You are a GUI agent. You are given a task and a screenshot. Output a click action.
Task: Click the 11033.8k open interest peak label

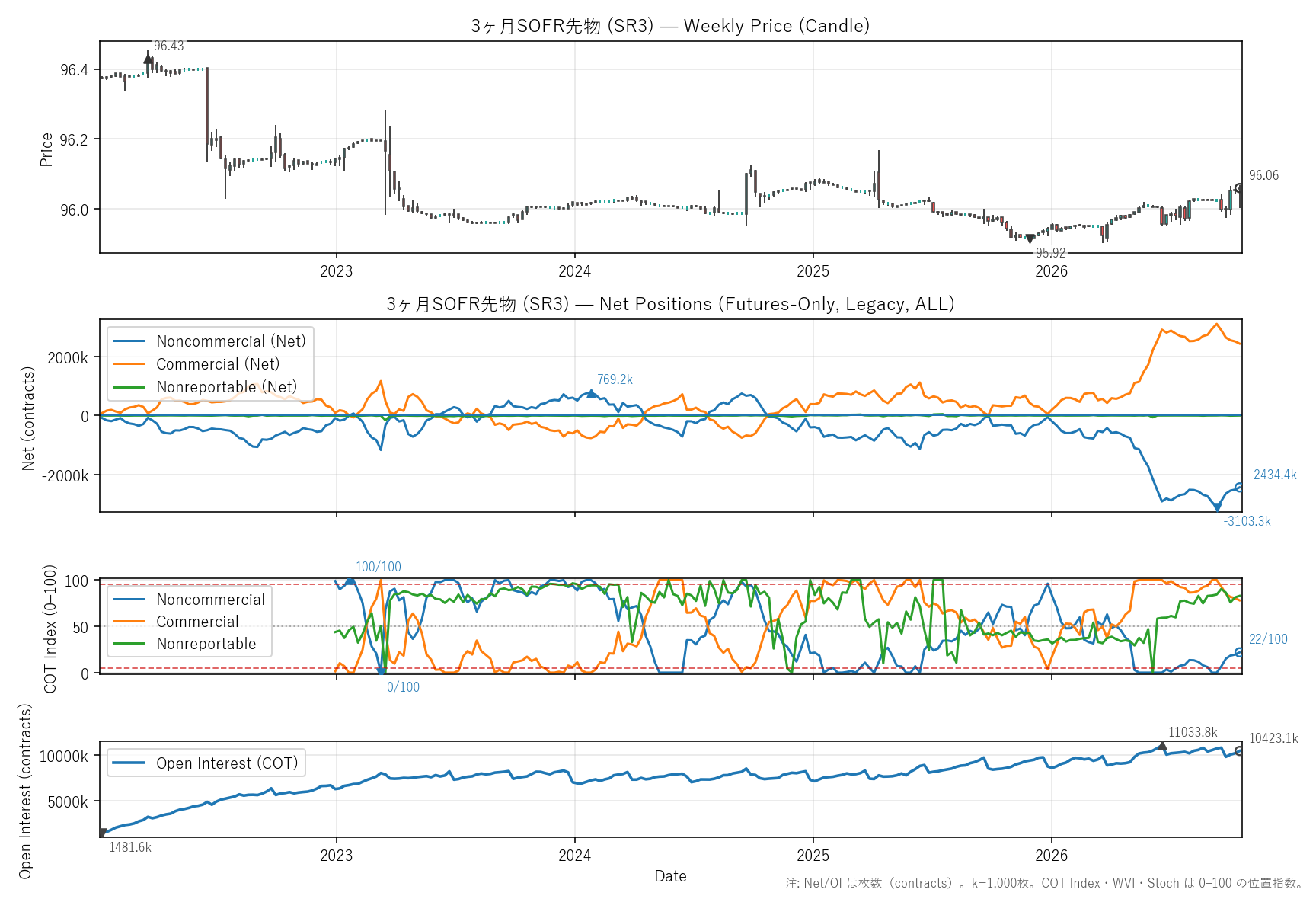[x=1193, y=733]
